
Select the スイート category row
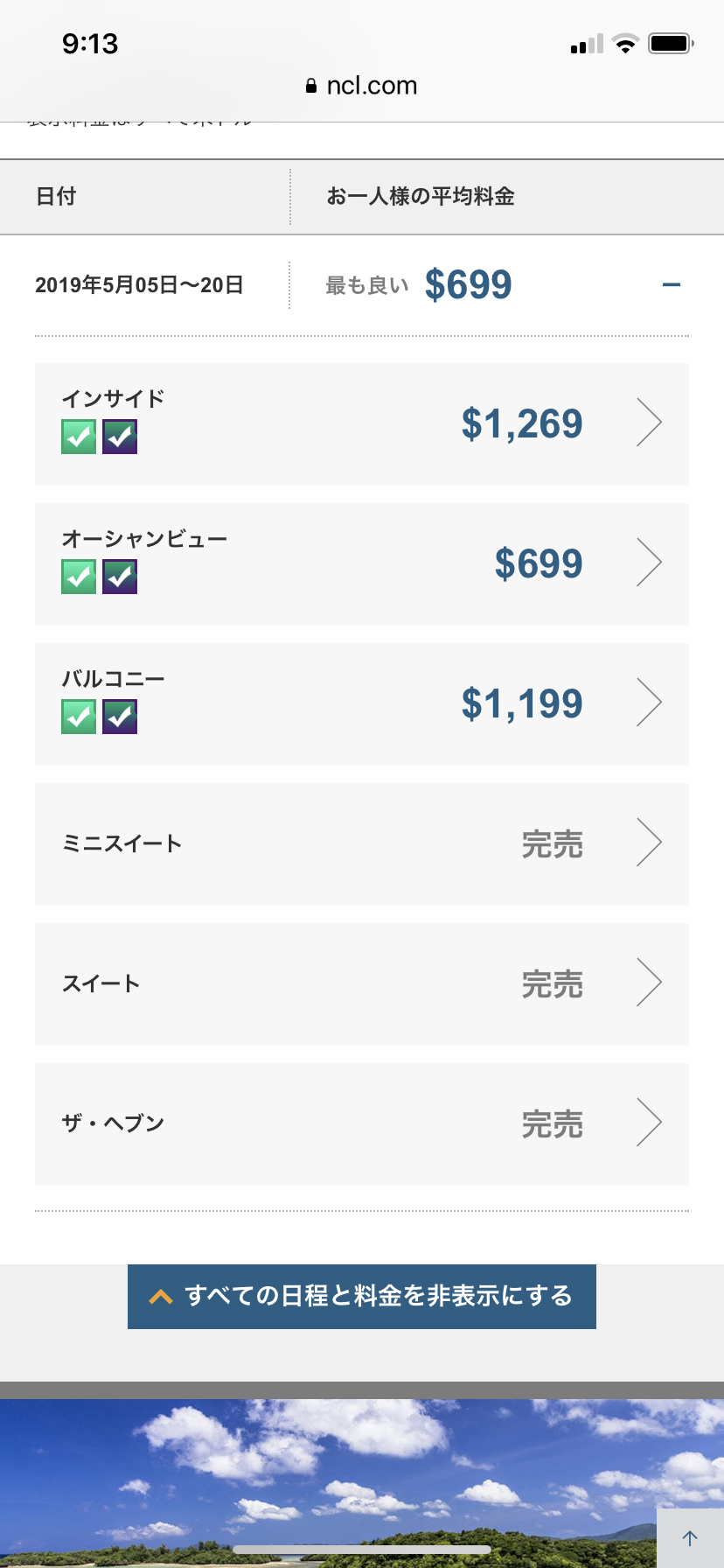pyautogui.click(x=362, y=984)
